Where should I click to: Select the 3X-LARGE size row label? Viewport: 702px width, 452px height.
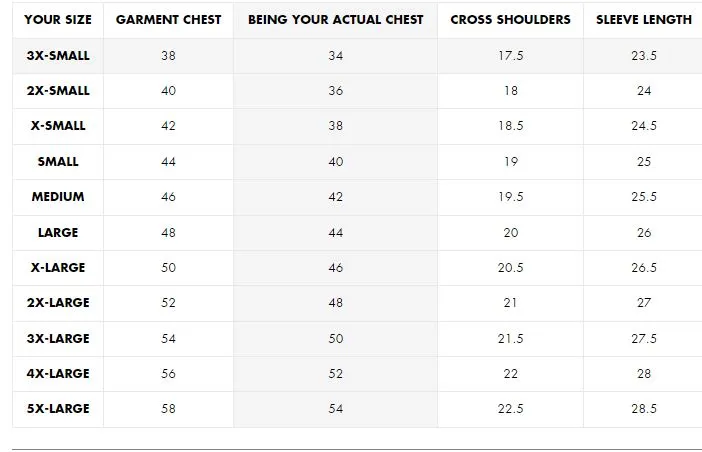tap(58, 338)
